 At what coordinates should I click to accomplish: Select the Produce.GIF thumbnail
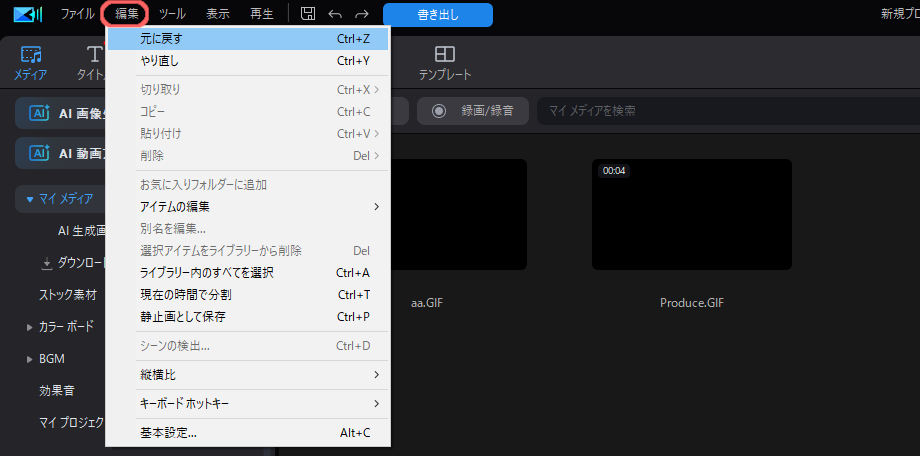[x=691, y=214]
